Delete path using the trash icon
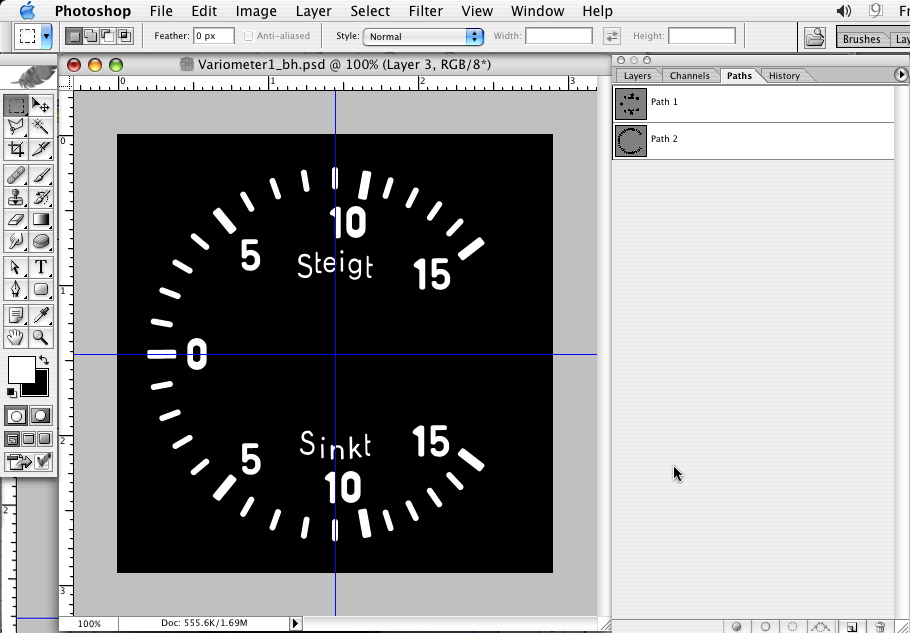Screen dimensions: 910x633 [880, 627]
